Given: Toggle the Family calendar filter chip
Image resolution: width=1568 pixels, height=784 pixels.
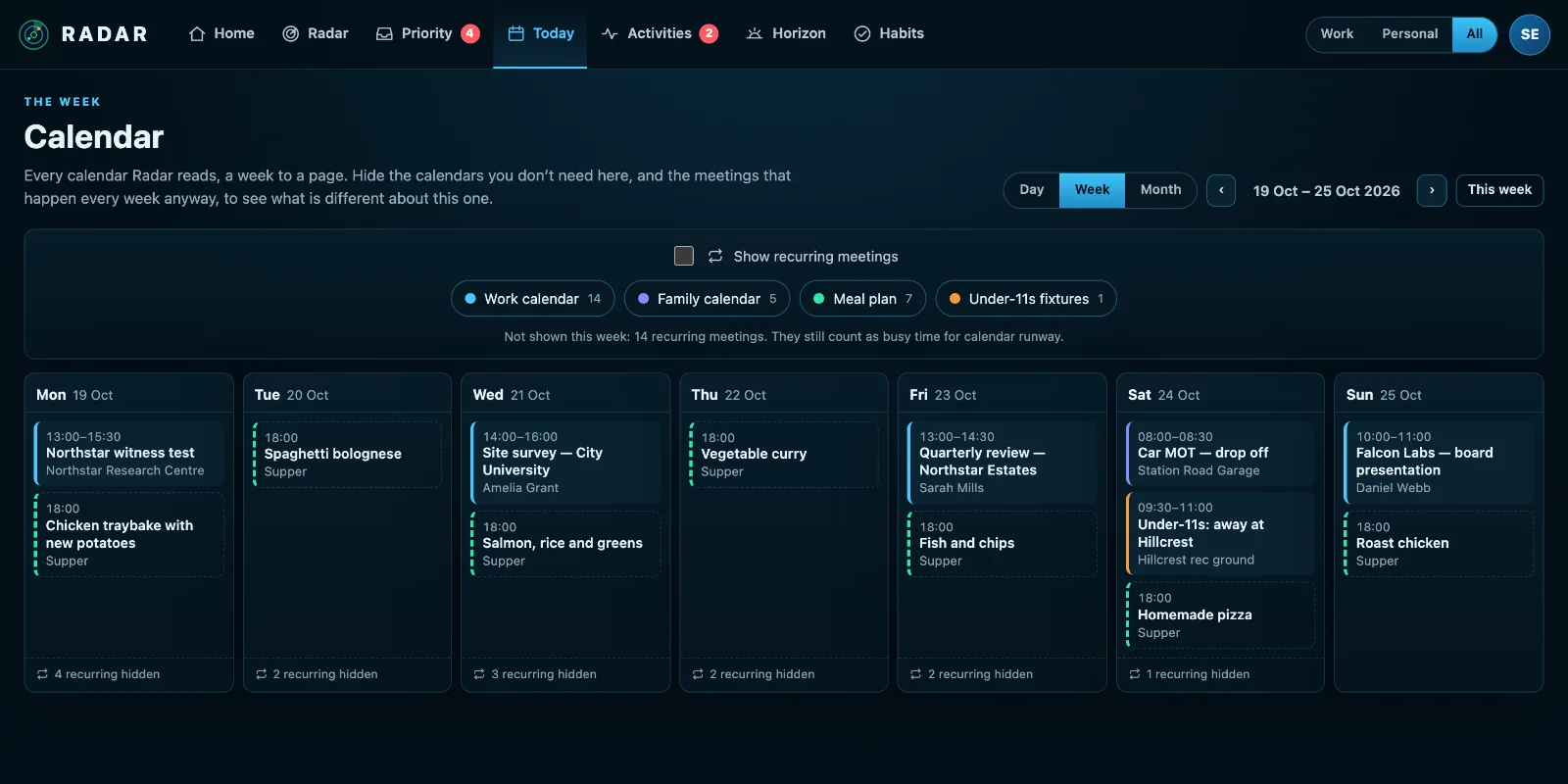Looking at the screenshot, I should [708, 299].
